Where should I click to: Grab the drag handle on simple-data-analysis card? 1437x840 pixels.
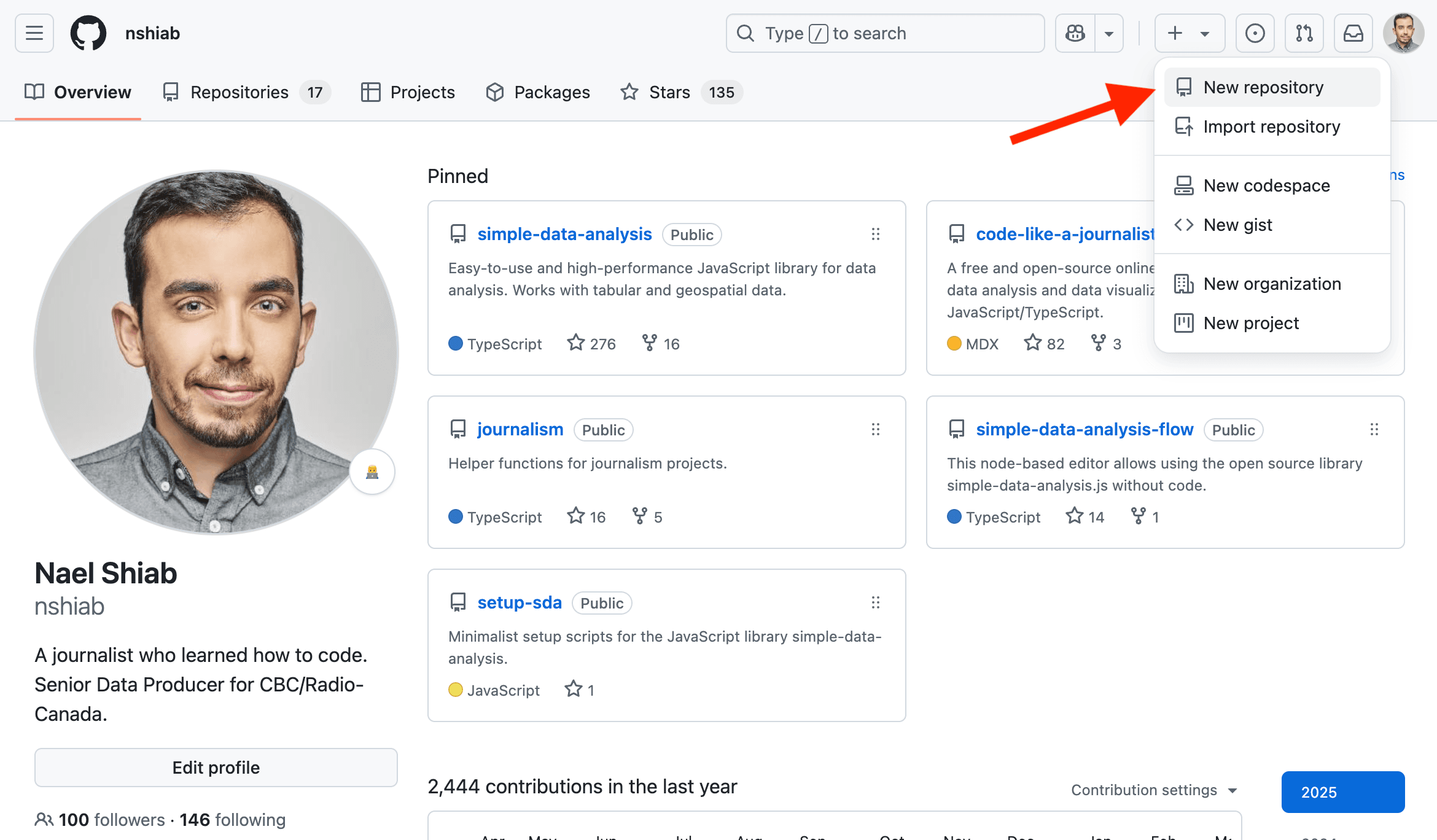[876, 234]
